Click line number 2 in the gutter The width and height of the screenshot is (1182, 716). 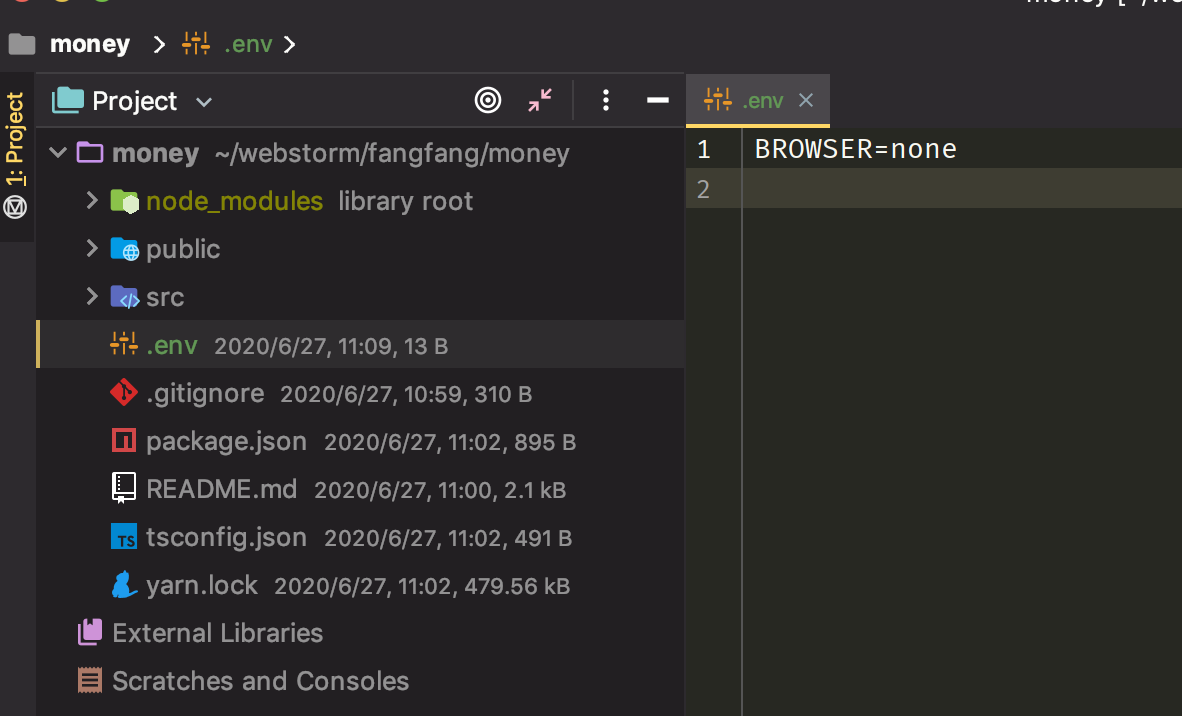[x=703, y=189]
